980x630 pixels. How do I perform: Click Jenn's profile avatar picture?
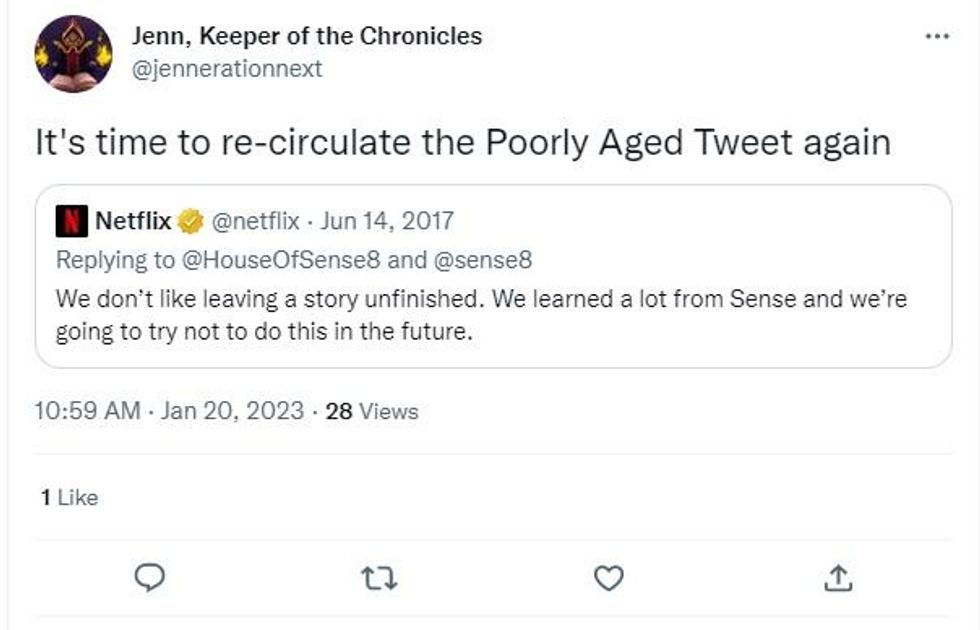[73, 53]
